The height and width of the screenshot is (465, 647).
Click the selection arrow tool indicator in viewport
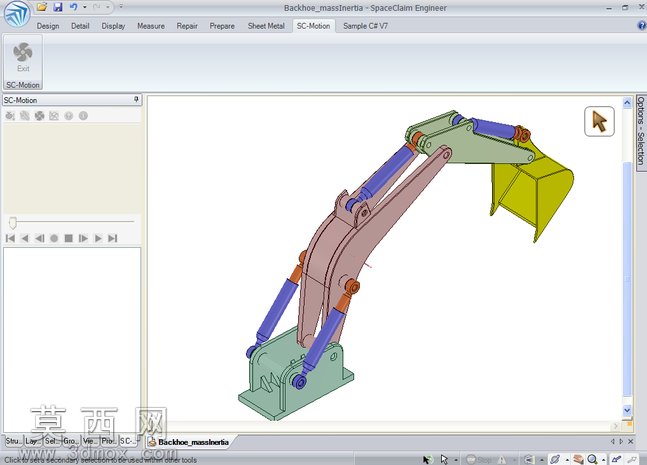coord(599,121)
